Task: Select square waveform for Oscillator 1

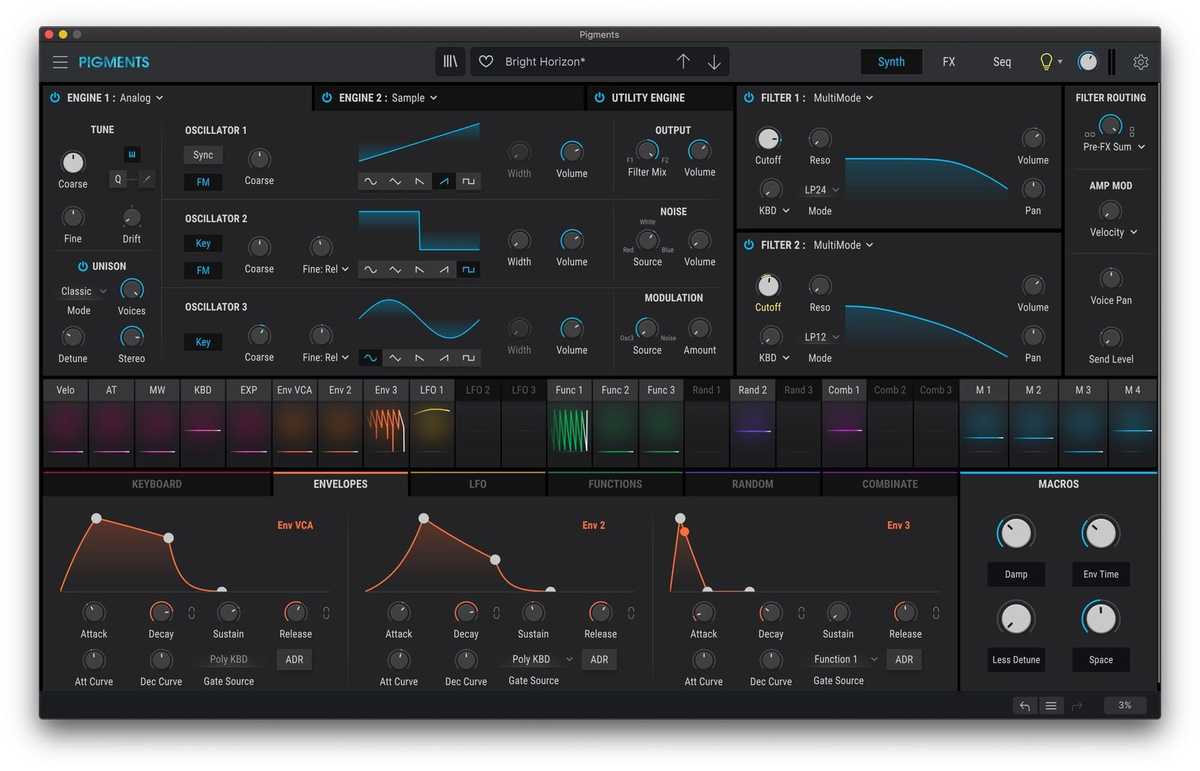Action: [x=468, y=181]
